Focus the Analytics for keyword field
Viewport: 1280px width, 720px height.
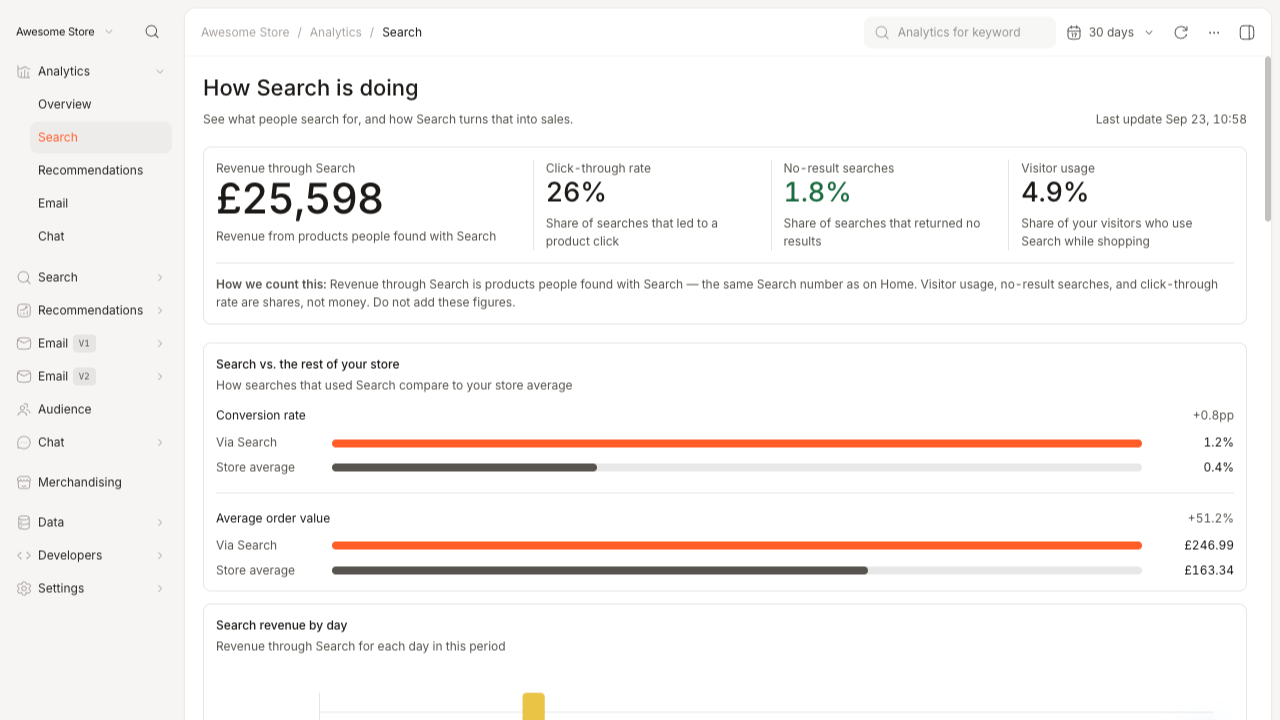click(x=960, y=32)
